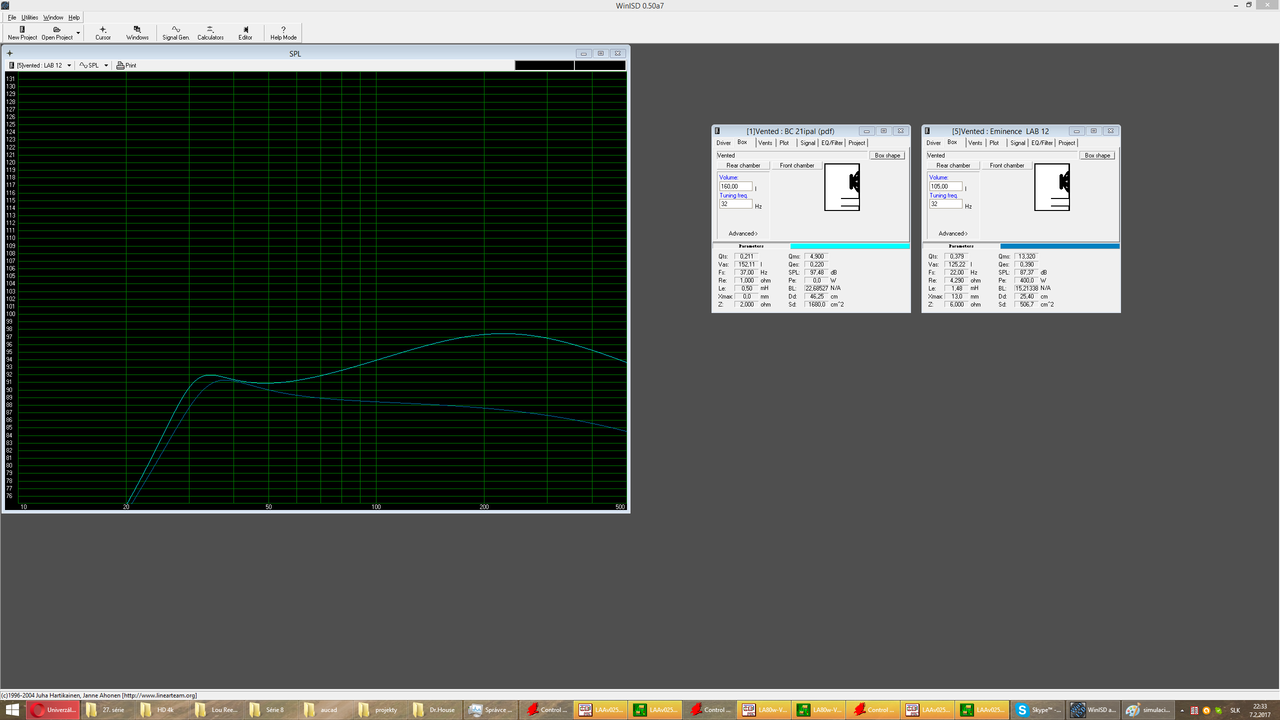Click Box shape button in Eminence LAB 12 window

click(x=1097, y=155)
